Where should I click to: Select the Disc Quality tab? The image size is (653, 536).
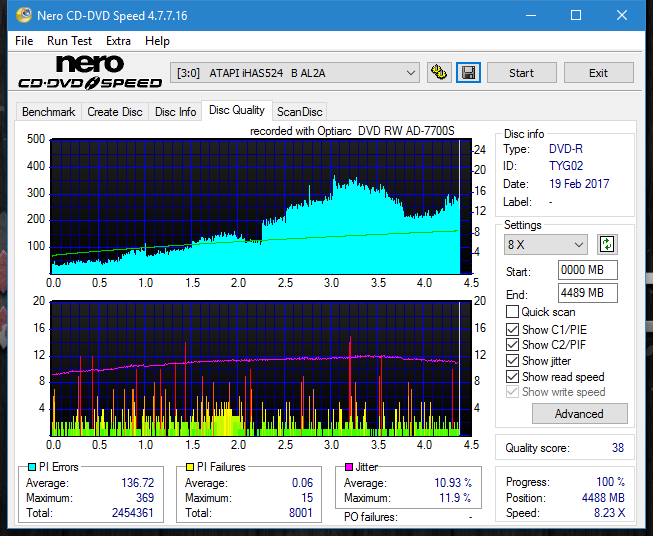237,110
